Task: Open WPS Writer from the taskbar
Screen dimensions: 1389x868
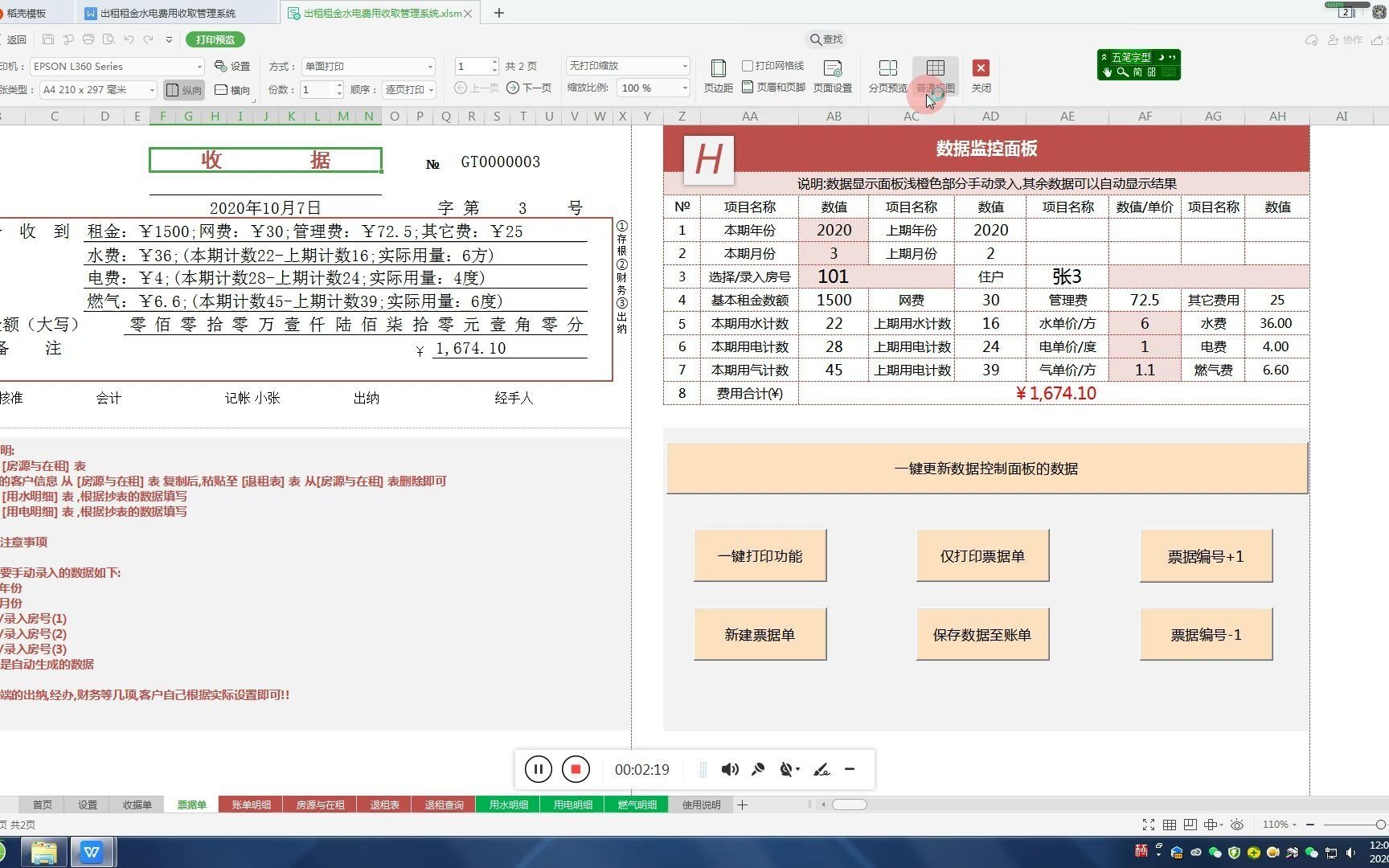Action: click(x=92, y=852)
